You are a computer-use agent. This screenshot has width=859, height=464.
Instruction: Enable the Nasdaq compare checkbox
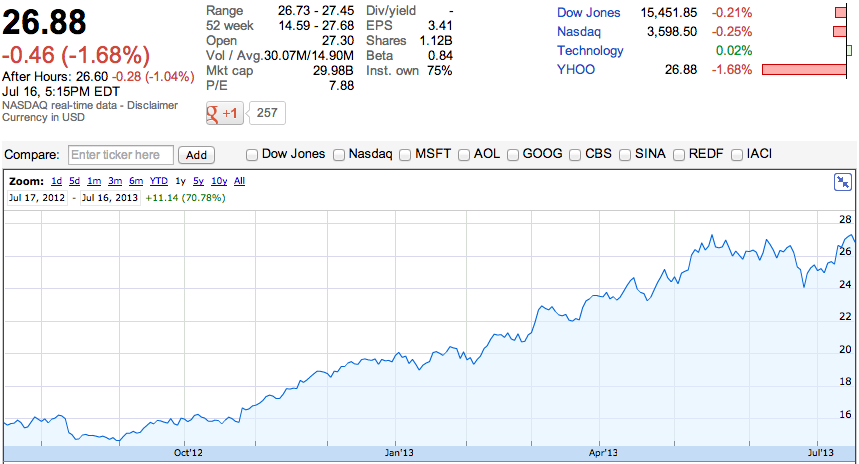pos(339,155)
